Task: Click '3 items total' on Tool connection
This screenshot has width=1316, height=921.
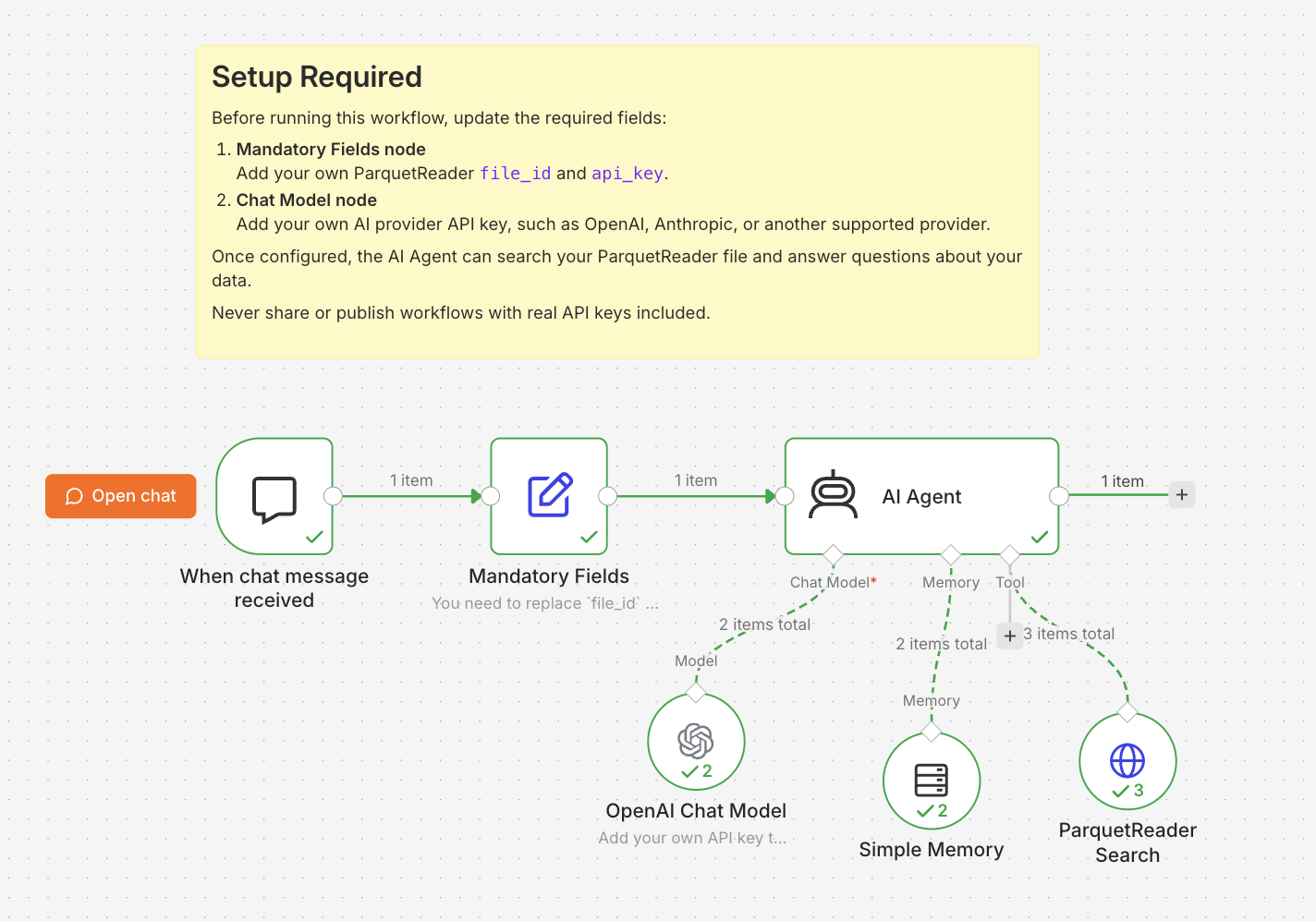Action: pos(1068,634)
